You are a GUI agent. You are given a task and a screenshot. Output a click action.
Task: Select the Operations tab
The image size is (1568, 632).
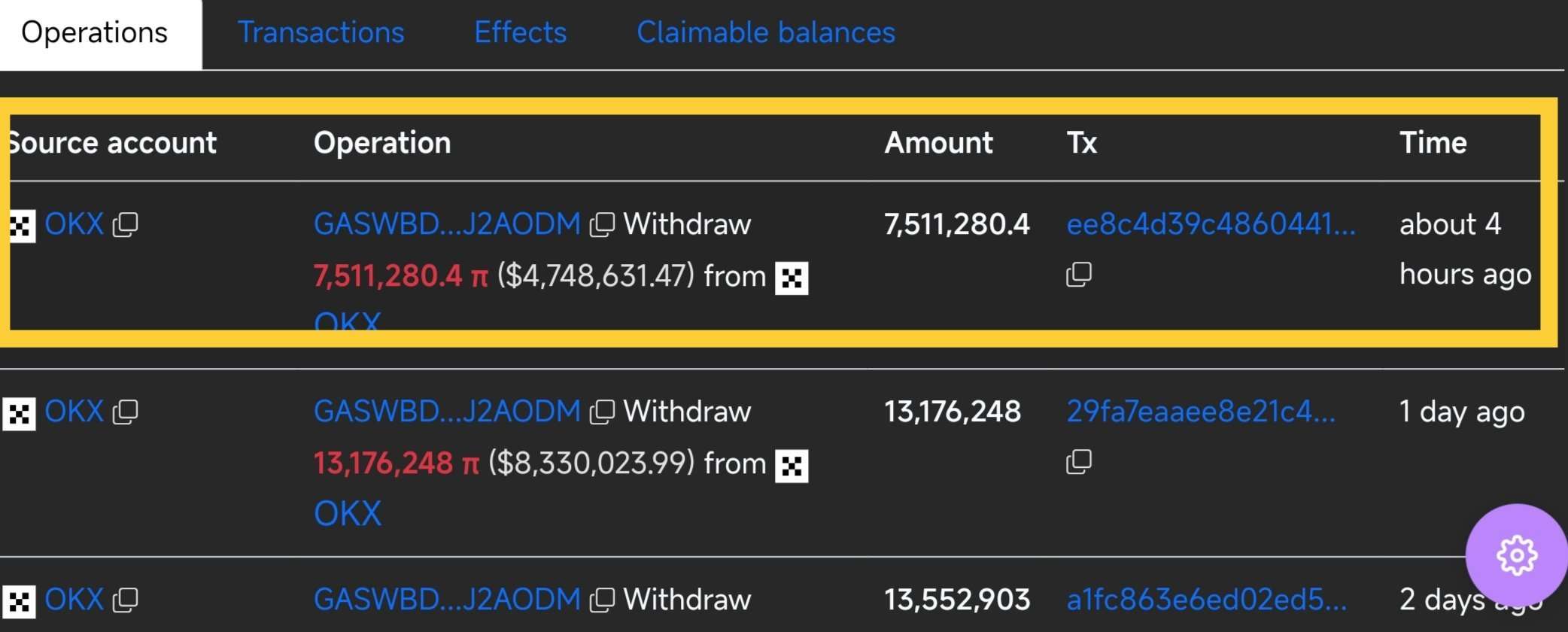coord(95,32)
